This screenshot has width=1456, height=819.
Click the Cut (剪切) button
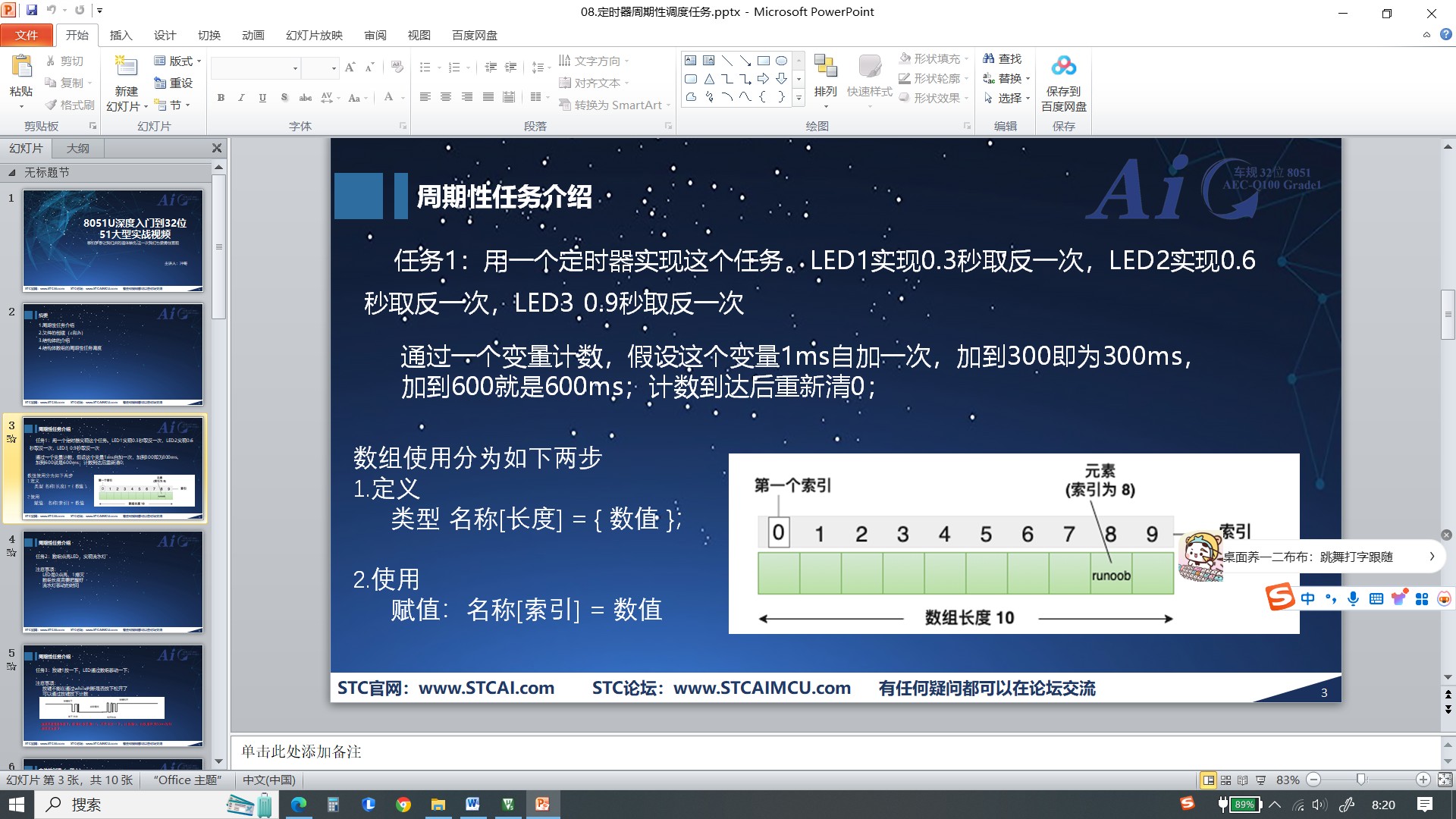tap(64, 61)
